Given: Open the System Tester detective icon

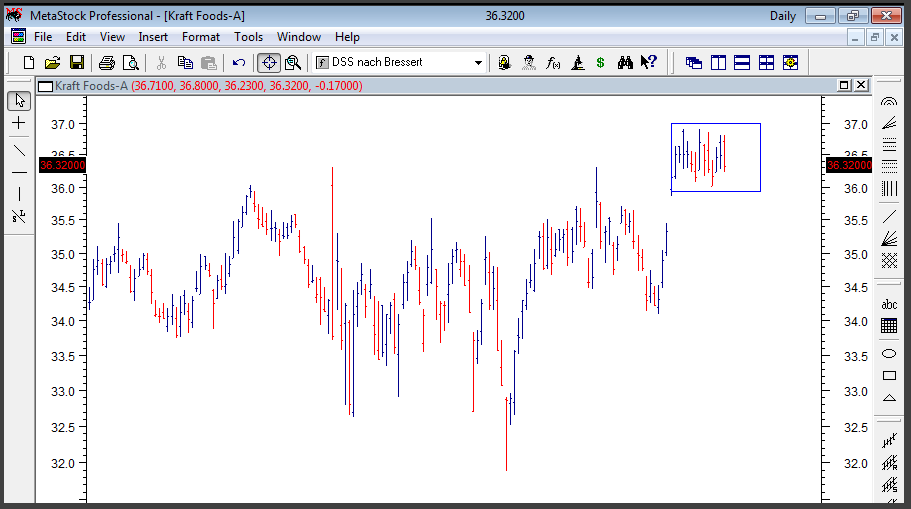Looking at the screenshot, I should pyautogui.click(x=529, y=63).
